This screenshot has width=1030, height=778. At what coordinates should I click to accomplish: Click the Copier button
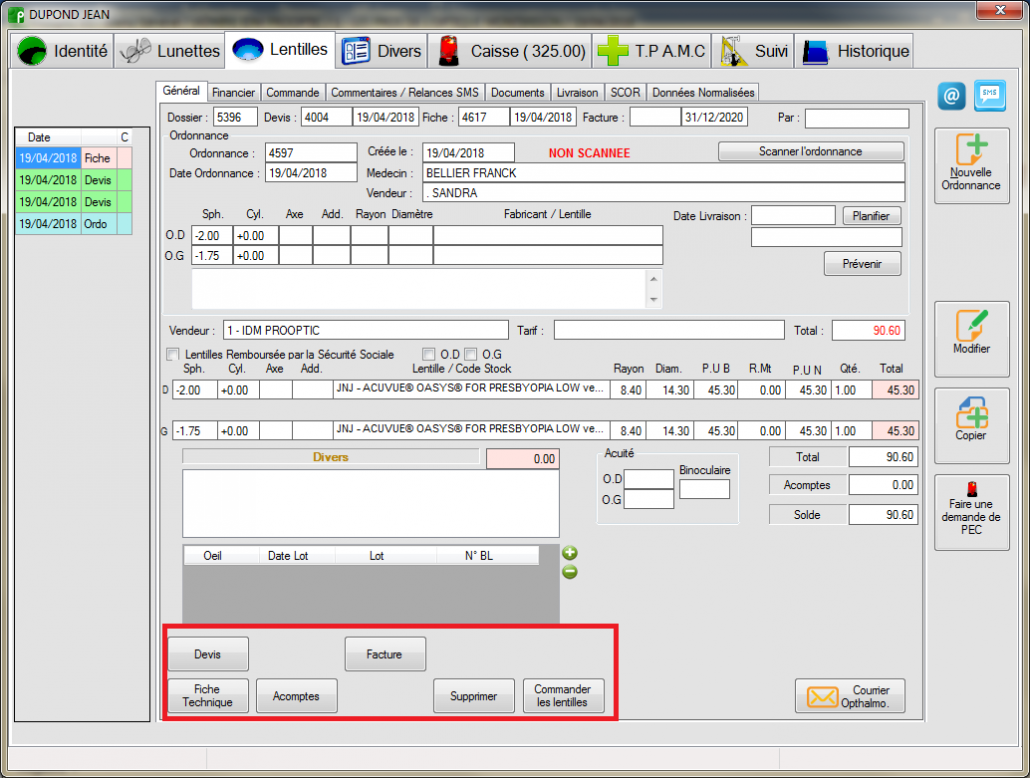click(972, 425)
